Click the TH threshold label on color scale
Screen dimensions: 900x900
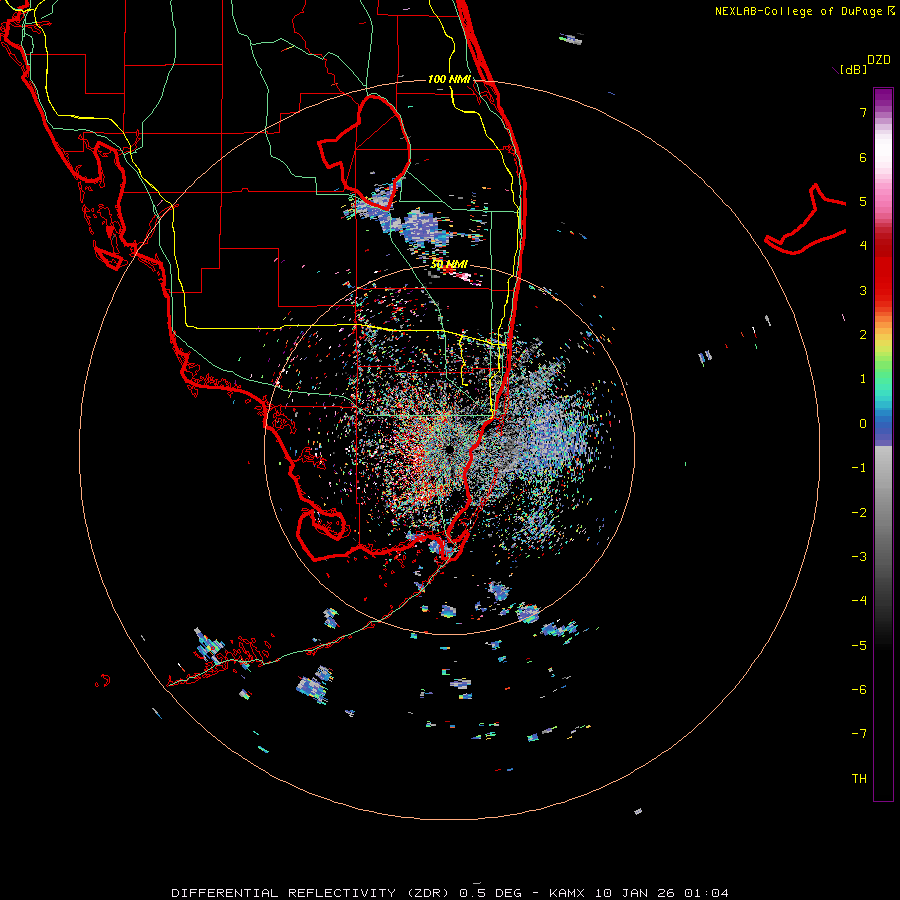[x=859, y=779]
